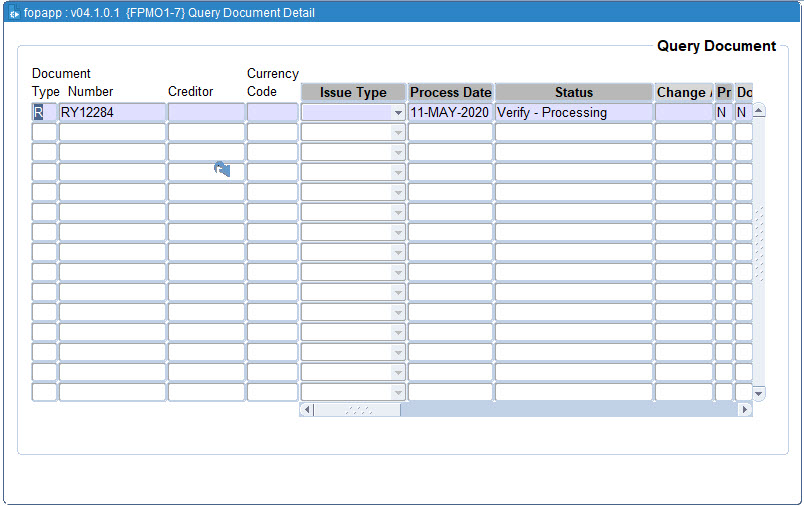Click the Document Type field containing R

coord(44,112)
